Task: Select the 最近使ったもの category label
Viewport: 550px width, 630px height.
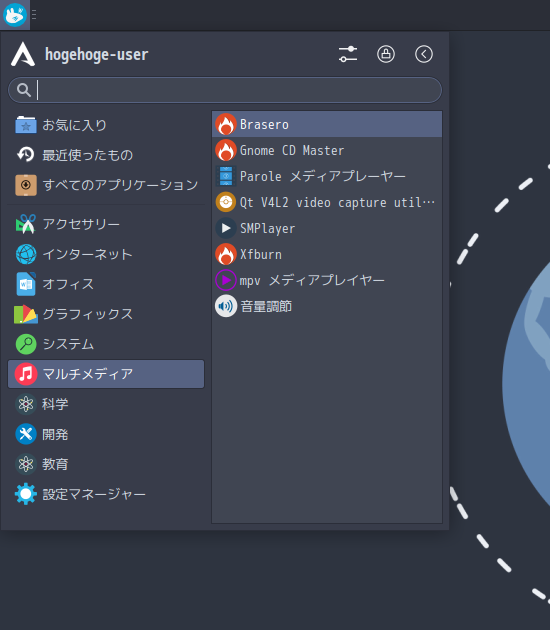Action: click(88, 155)
